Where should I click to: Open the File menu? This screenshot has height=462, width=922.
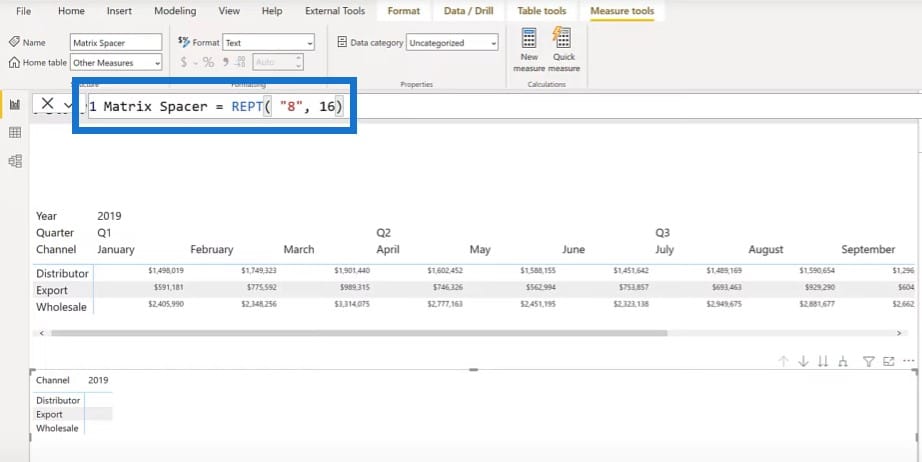pyautogui.click(x=24, y=11)
